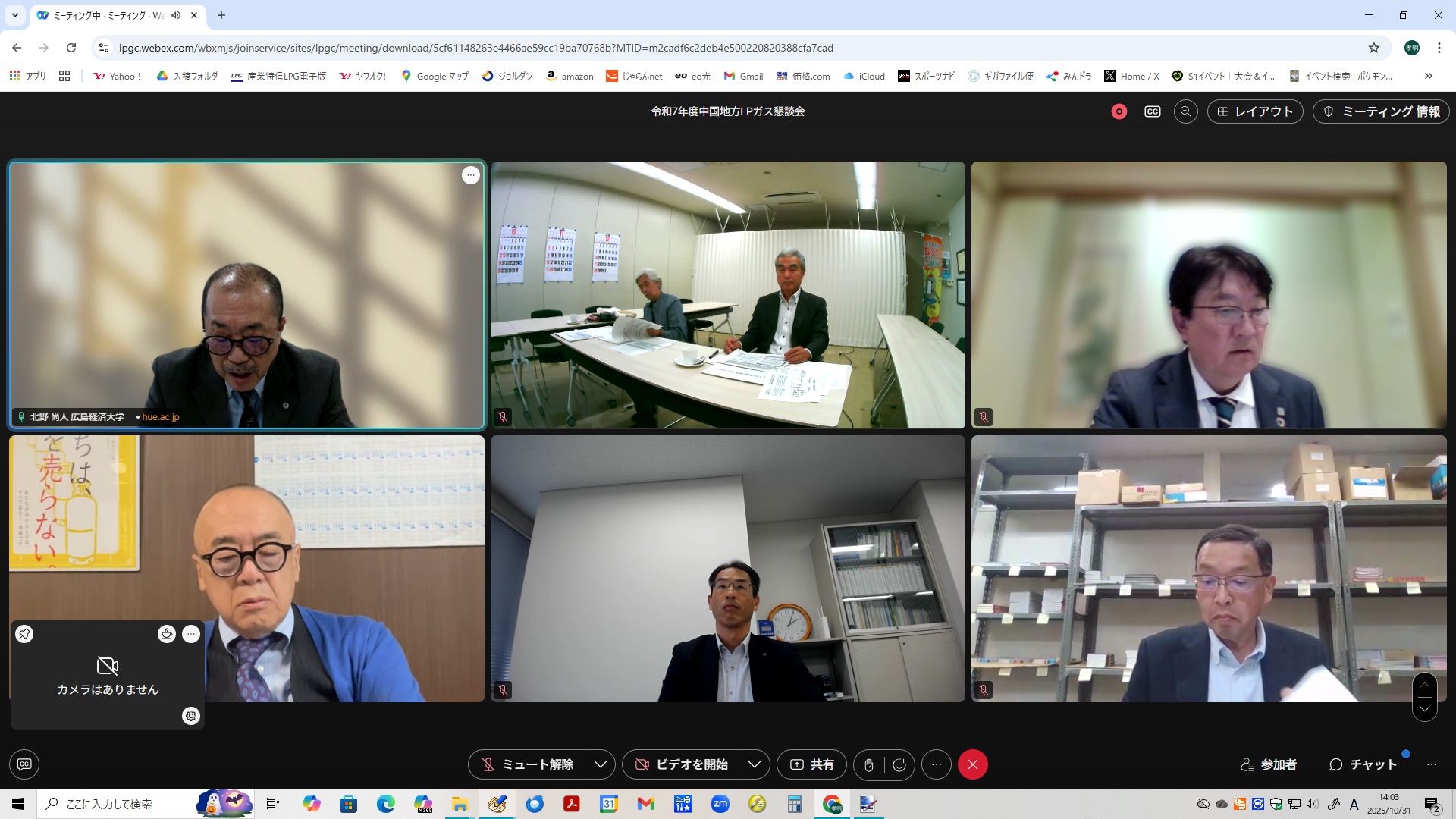
Task: Open the reactions smiley icon
Action: 899,764
